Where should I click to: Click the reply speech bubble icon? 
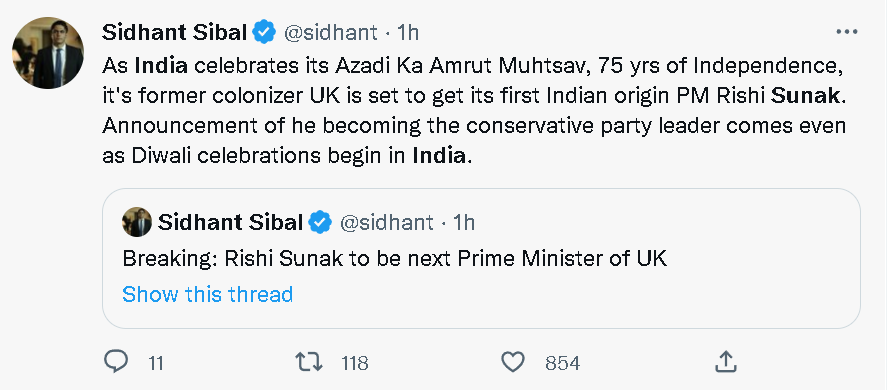[x=117, y=361]
